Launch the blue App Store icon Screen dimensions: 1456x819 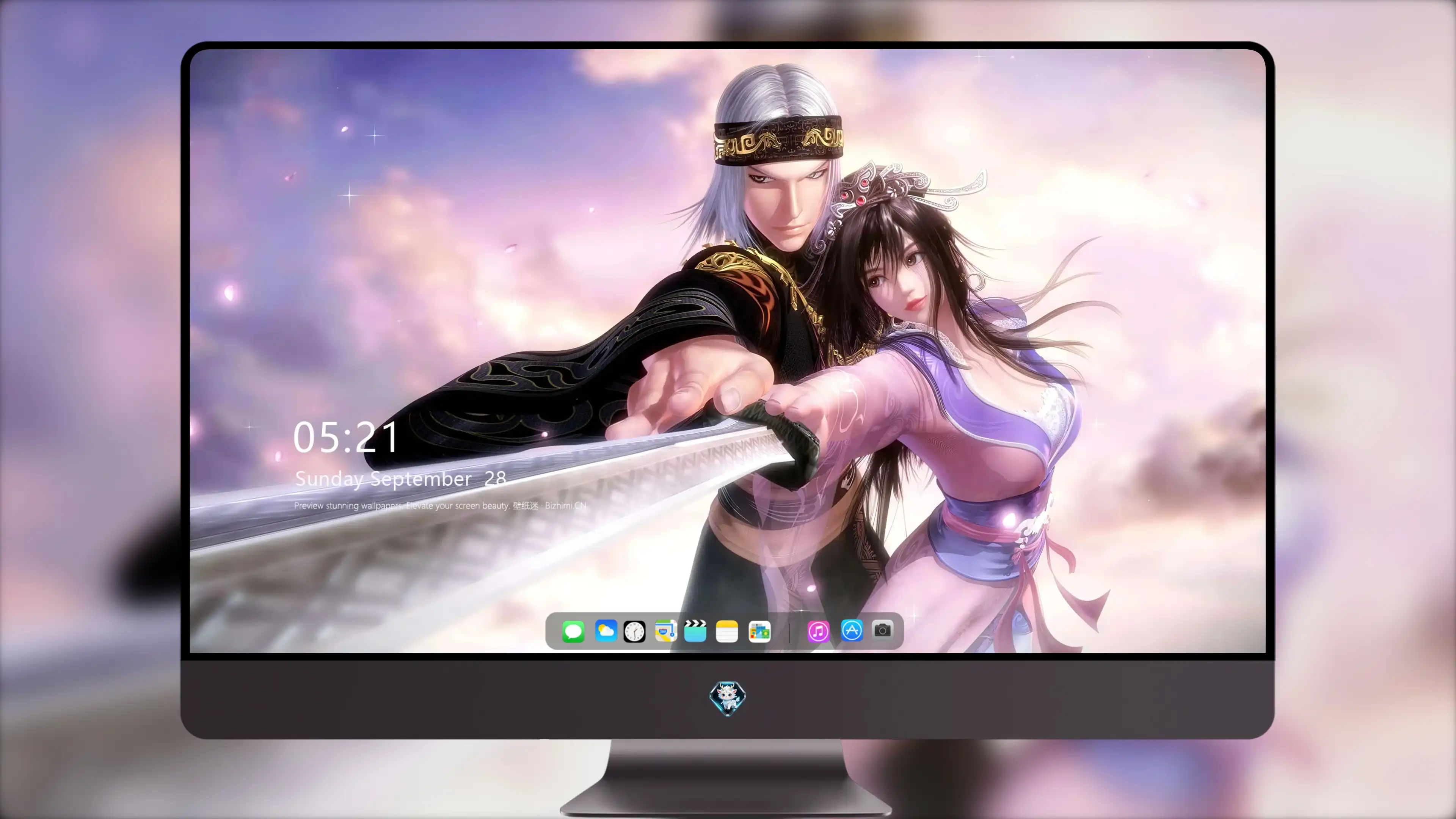point(852,630)
